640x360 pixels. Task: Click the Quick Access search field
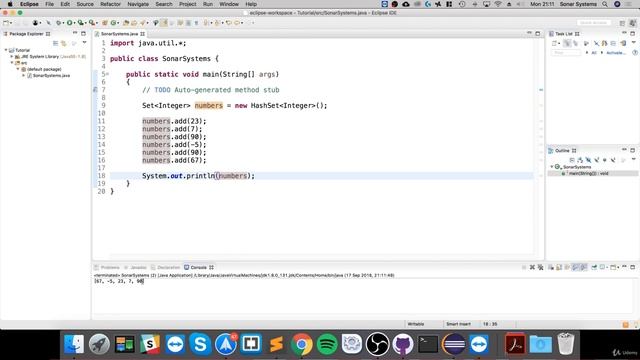click(594, 23)
